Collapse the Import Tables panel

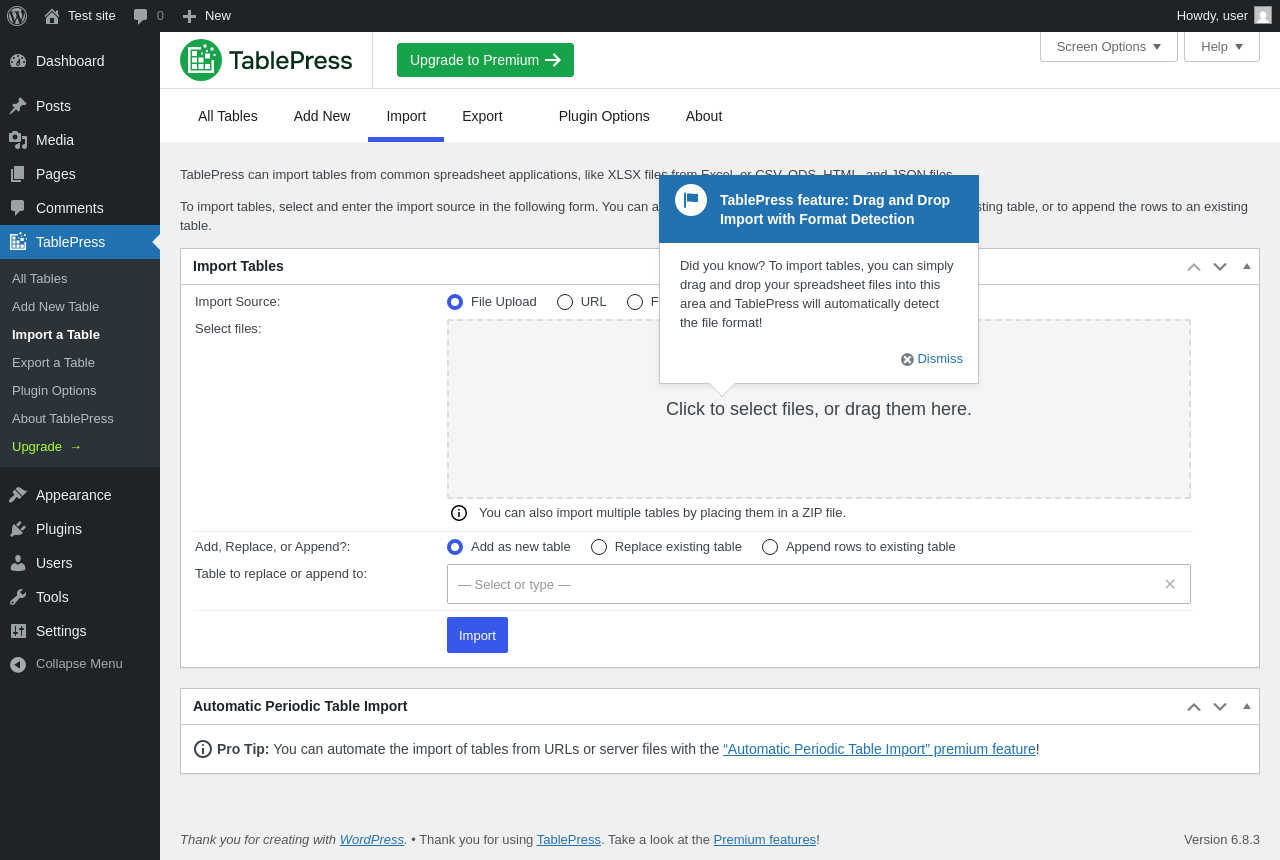[1247, 266]
